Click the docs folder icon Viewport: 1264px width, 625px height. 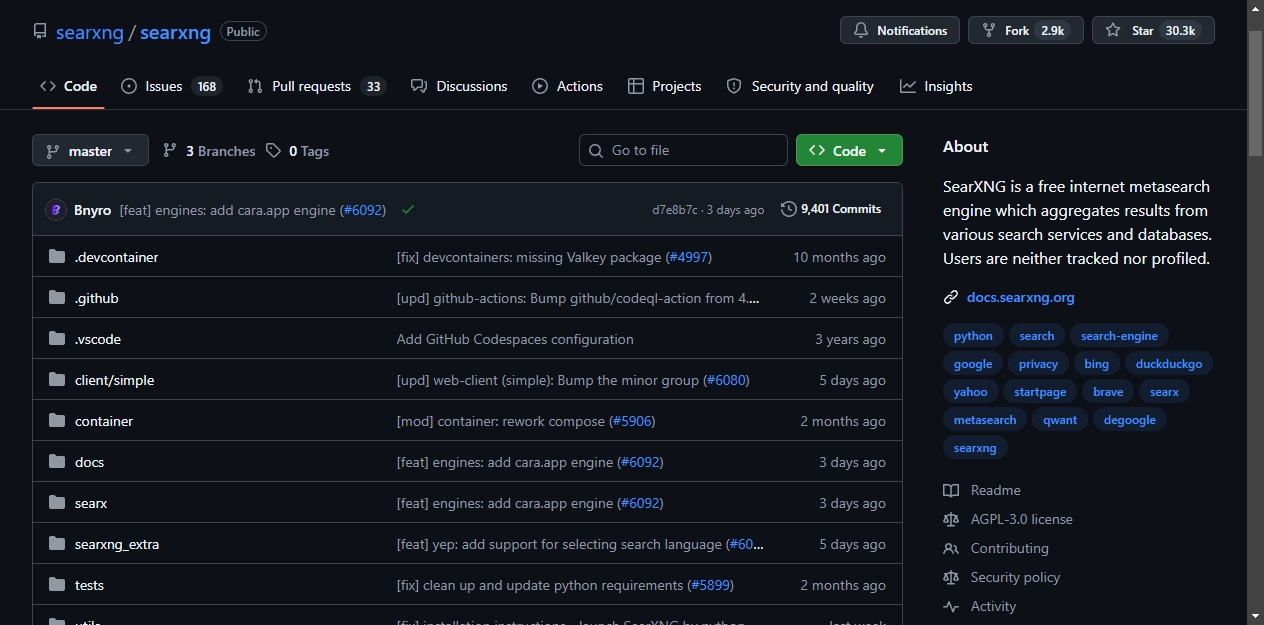57,462
